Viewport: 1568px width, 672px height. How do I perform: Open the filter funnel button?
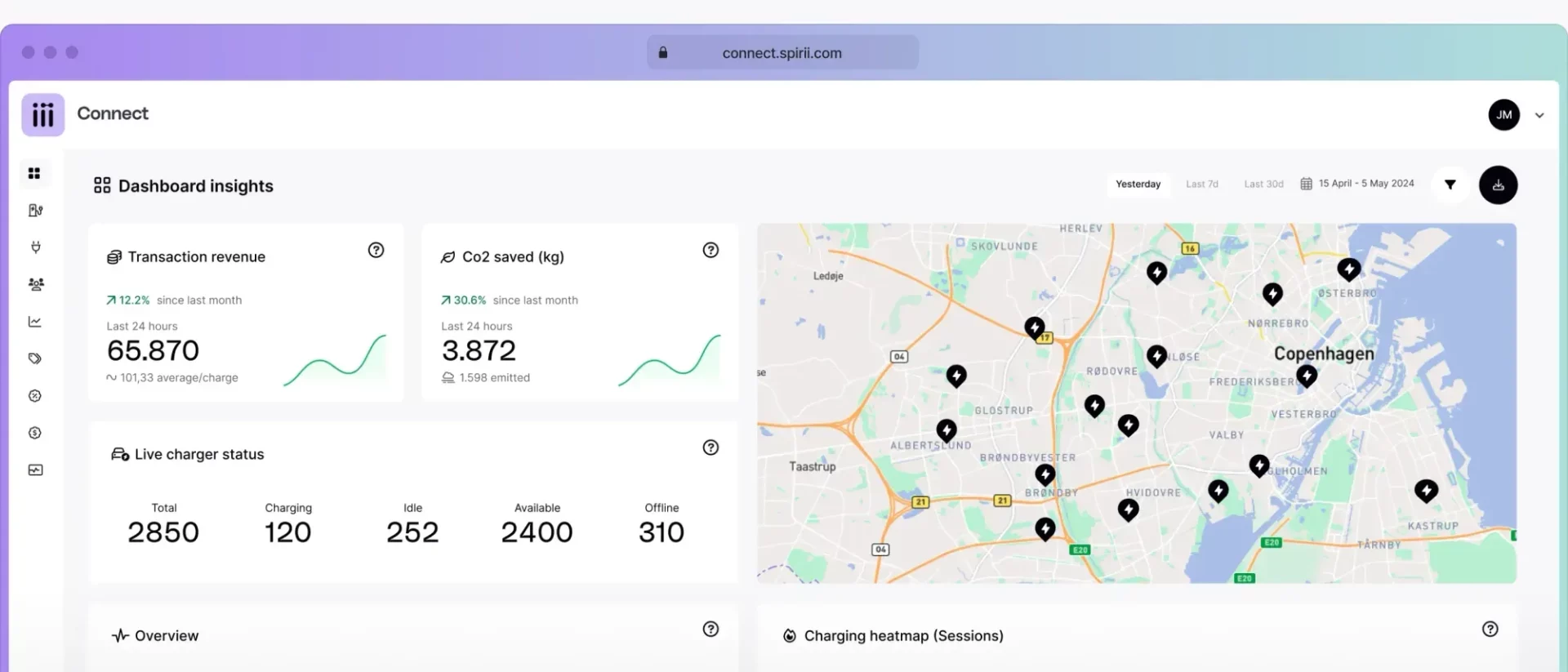click(1450, 185)
